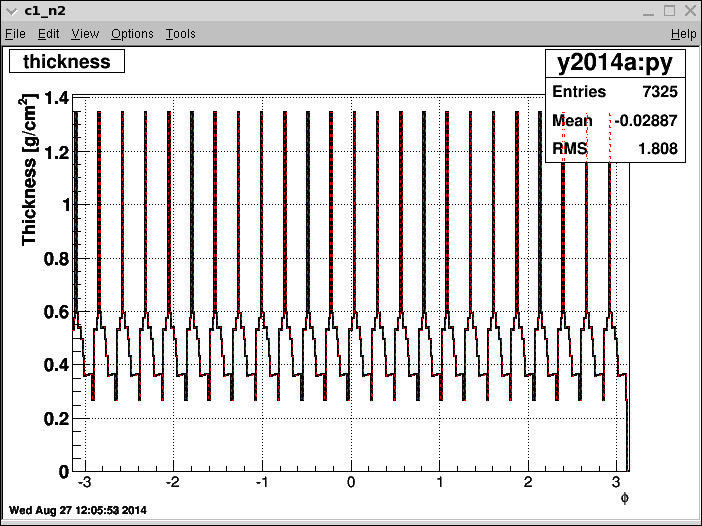Select the 'thickness' histogram title box
Screen dimensions: 702x526
tap(67, 61)
